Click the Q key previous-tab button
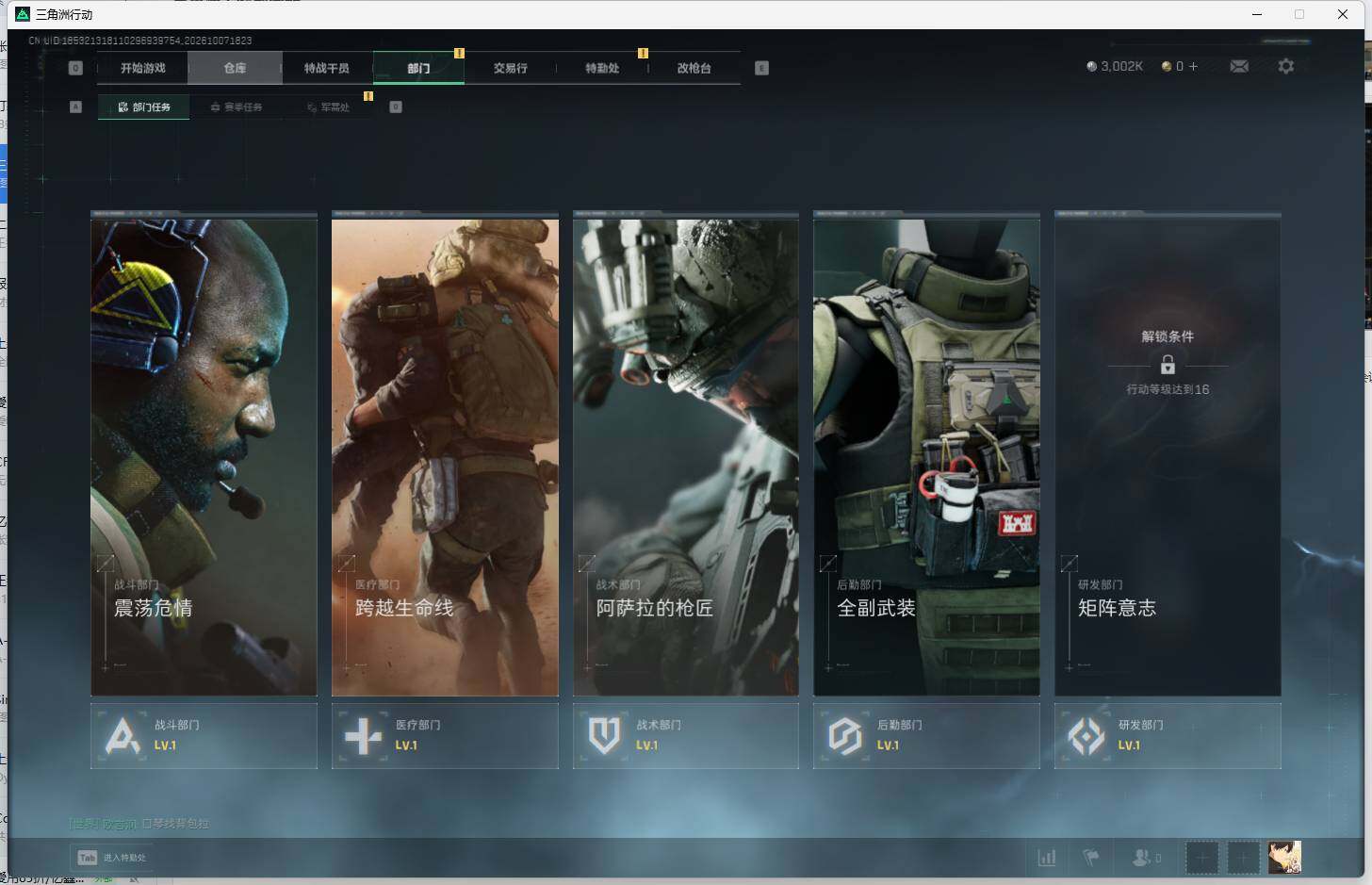The width and height of the screenshot is (1372, 885). (75, 68)
